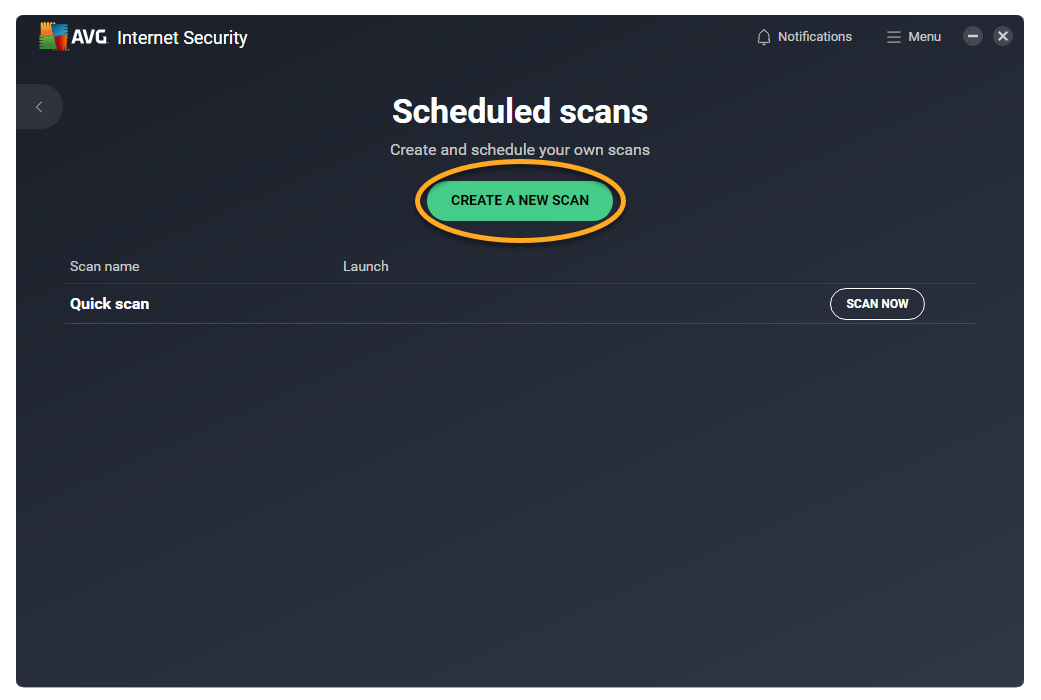Open the Notifications text label
1041x700 pixels.
click(x=815, y=37)
